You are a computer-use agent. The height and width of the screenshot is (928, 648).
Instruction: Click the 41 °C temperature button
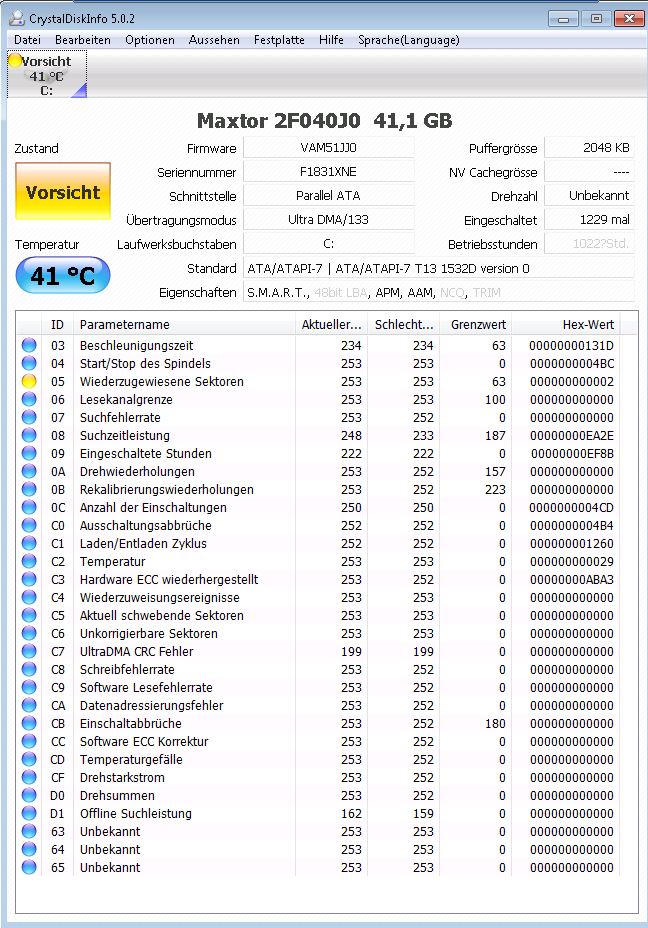click(63, 275)
